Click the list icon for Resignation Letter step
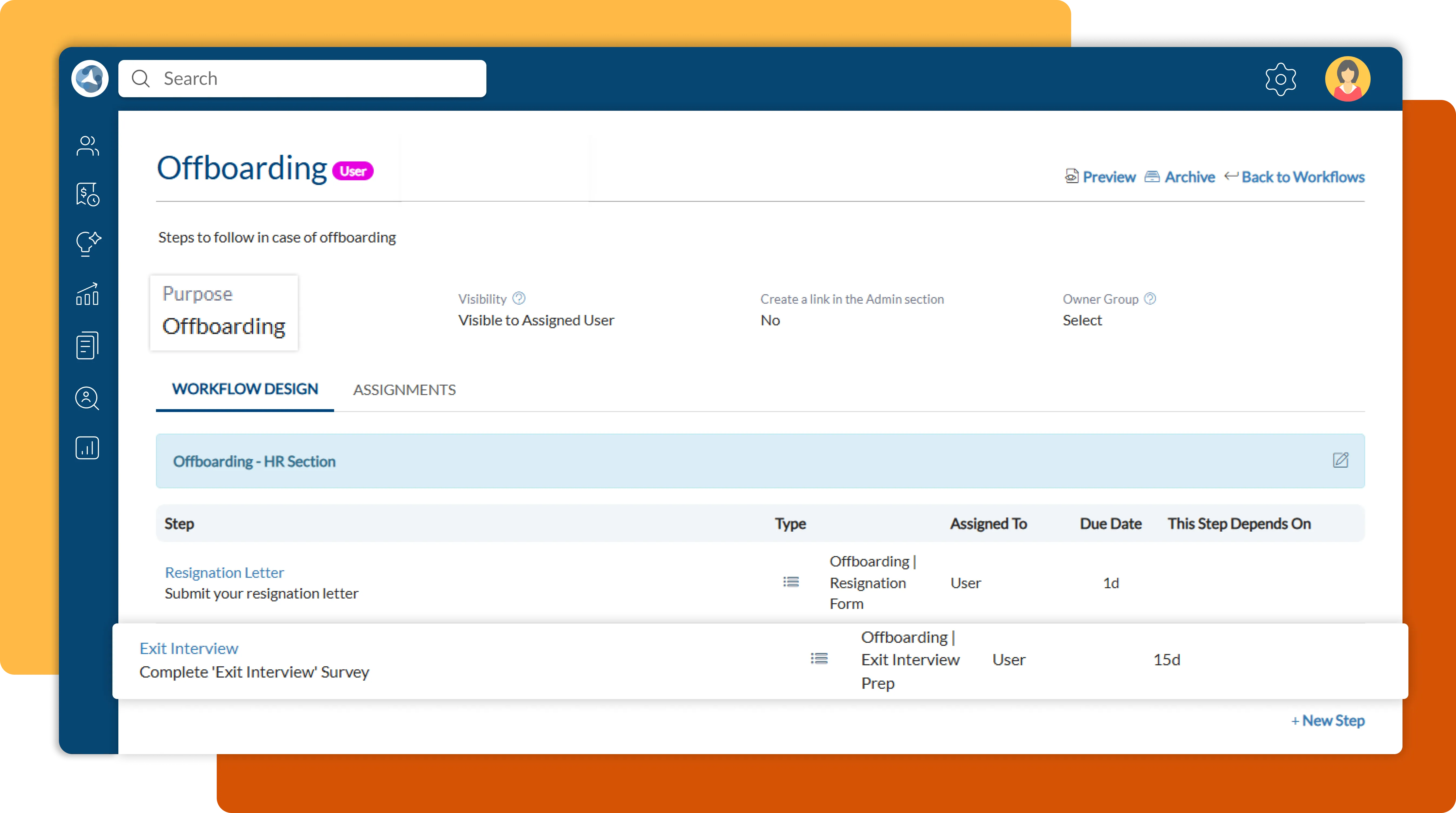This screenshot has width=1456, height=813. [x=791, y=582]
